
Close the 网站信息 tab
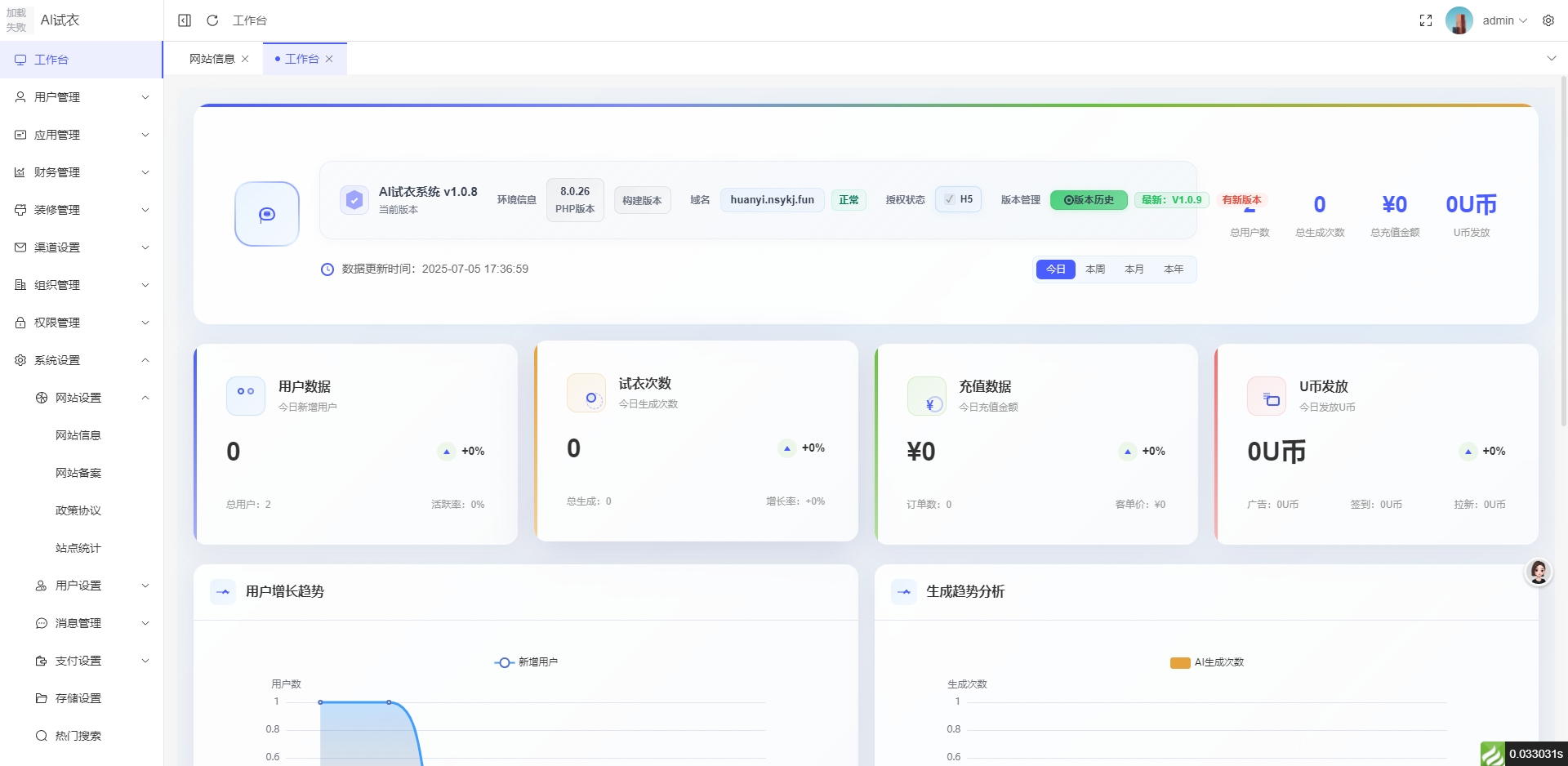coord(245,59)
